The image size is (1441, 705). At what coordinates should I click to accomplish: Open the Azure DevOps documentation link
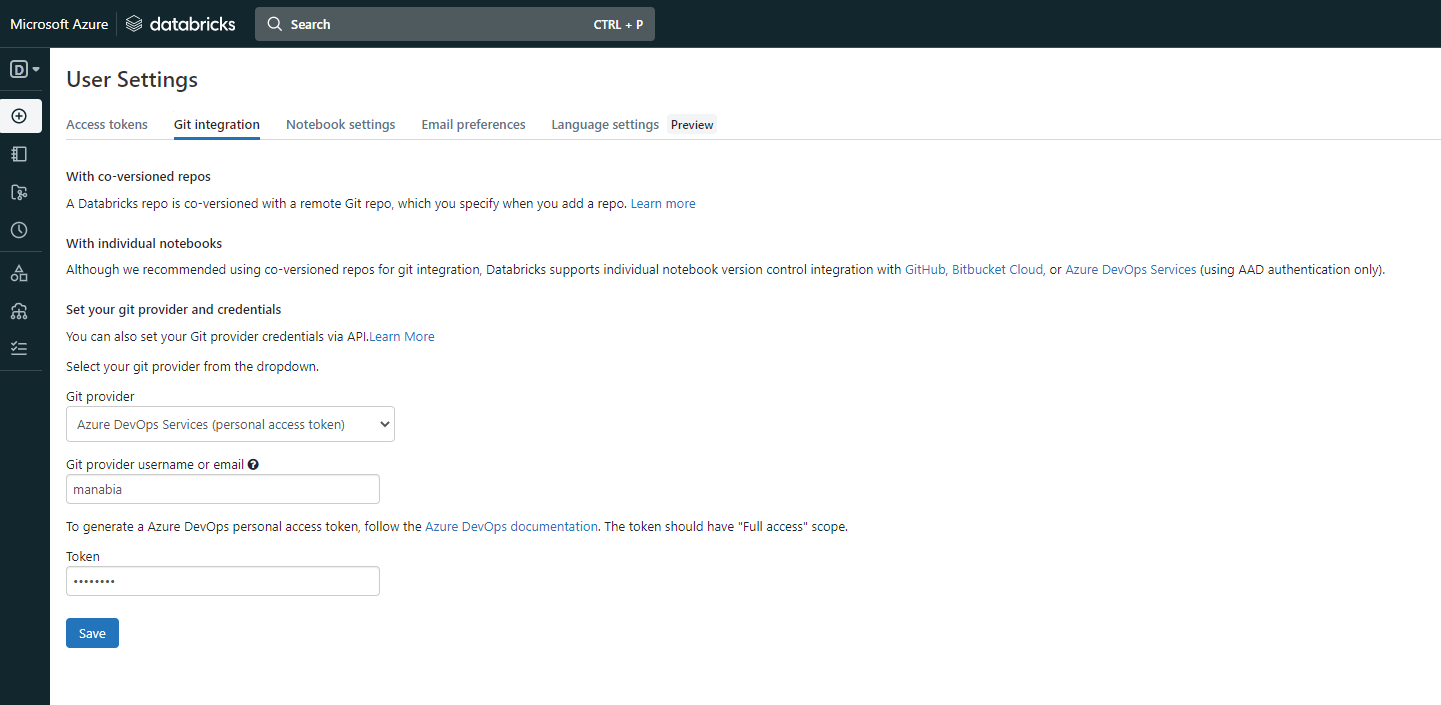coord(511,526)
